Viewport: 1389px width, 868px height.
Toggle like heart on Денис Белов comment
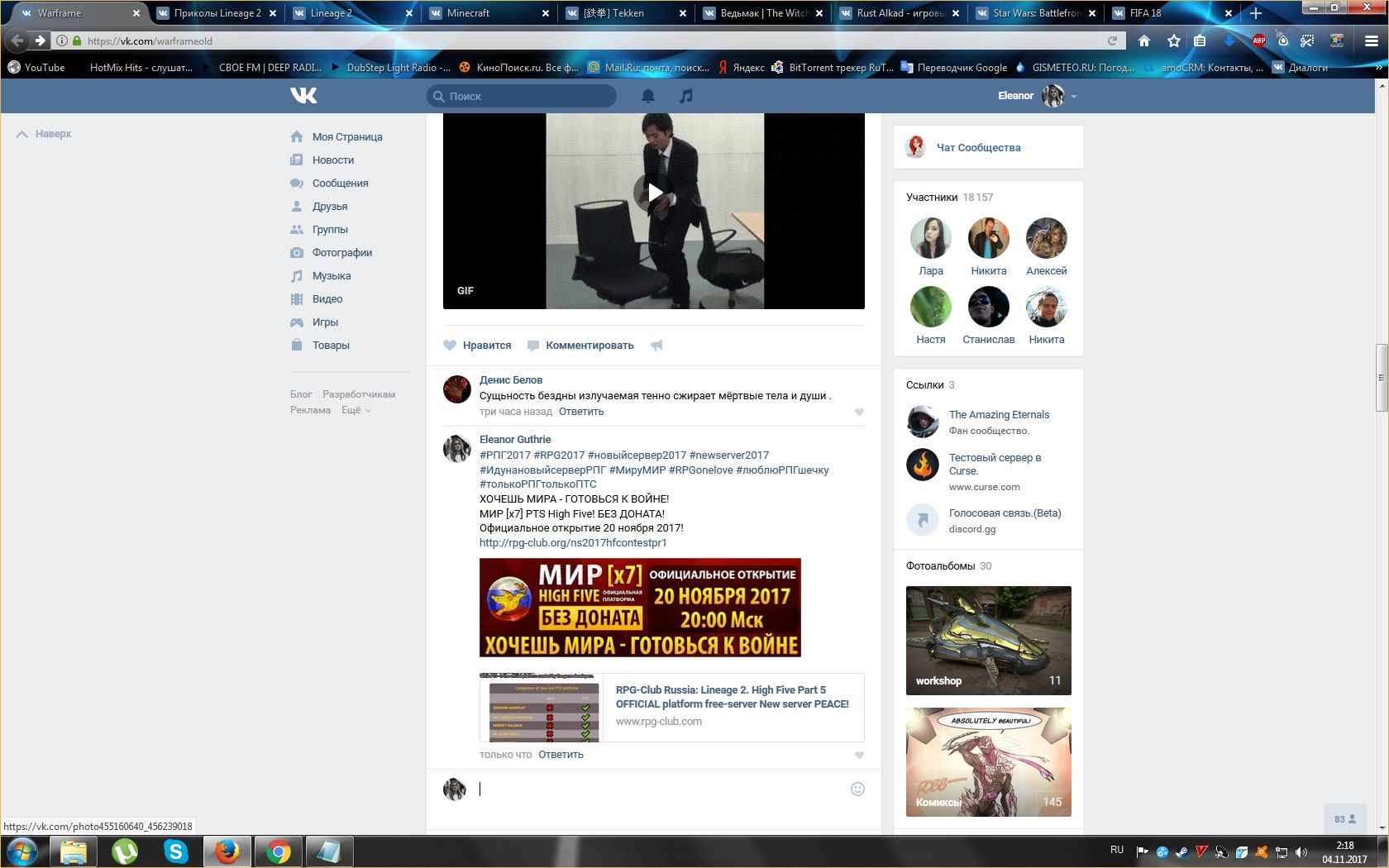tap(859, 412)
